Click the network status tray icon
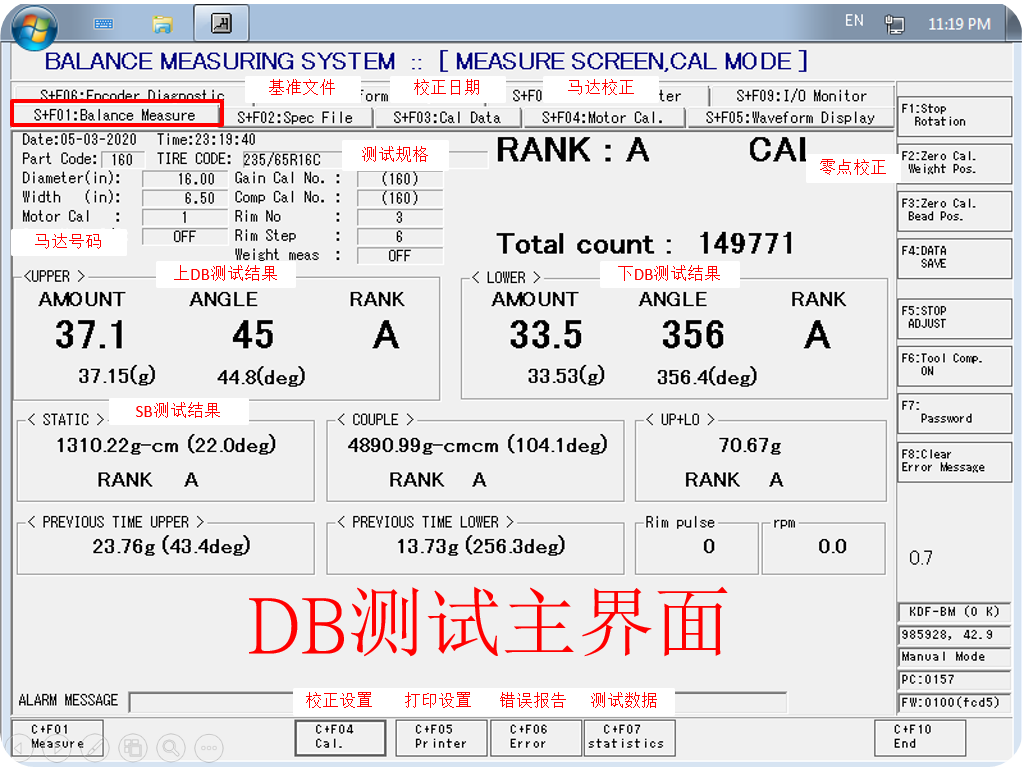The height and width of the screenshot is (767, 1022). pos(895,24)
